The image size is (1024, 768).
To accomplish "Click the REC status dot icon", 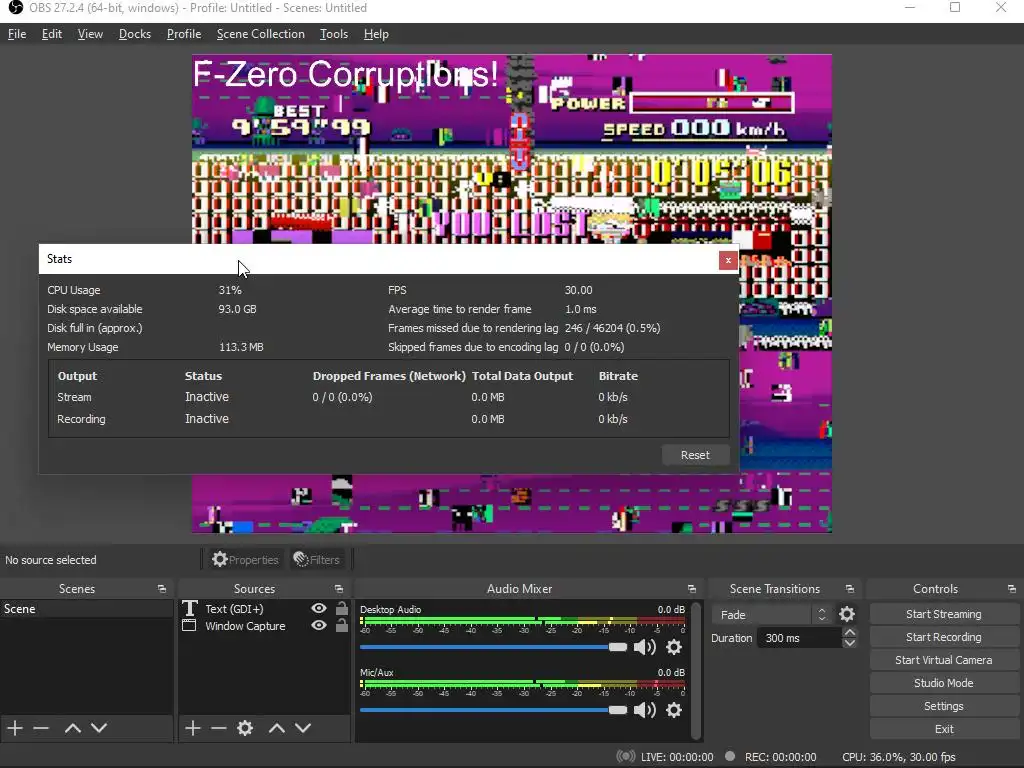I will [730, 756].
